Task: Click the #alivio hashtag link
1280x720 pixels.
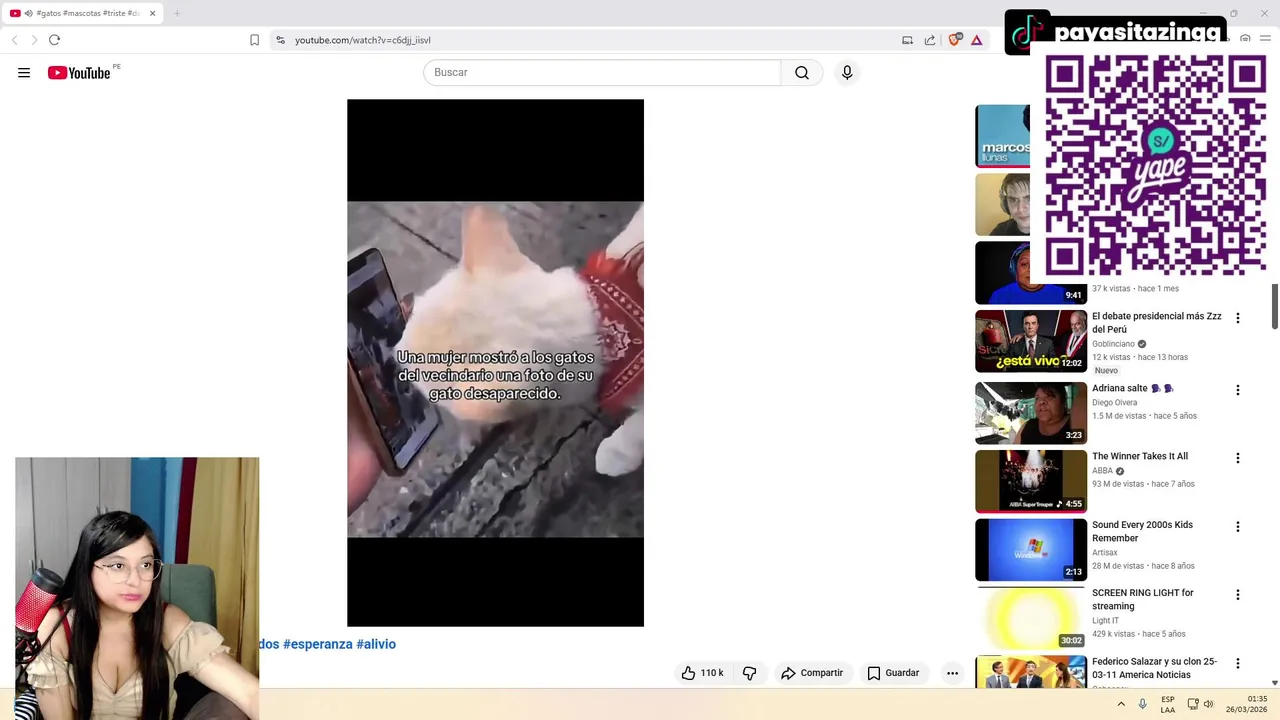Action: pyautogui.click(x=376, y=644)
